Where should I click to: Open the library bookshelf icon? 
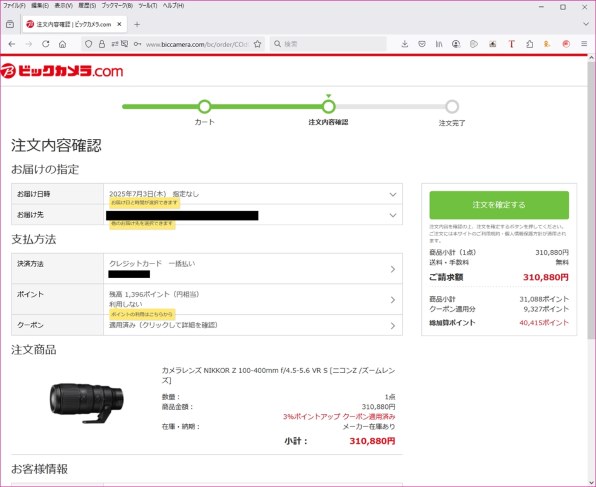(x=439, y=44)
